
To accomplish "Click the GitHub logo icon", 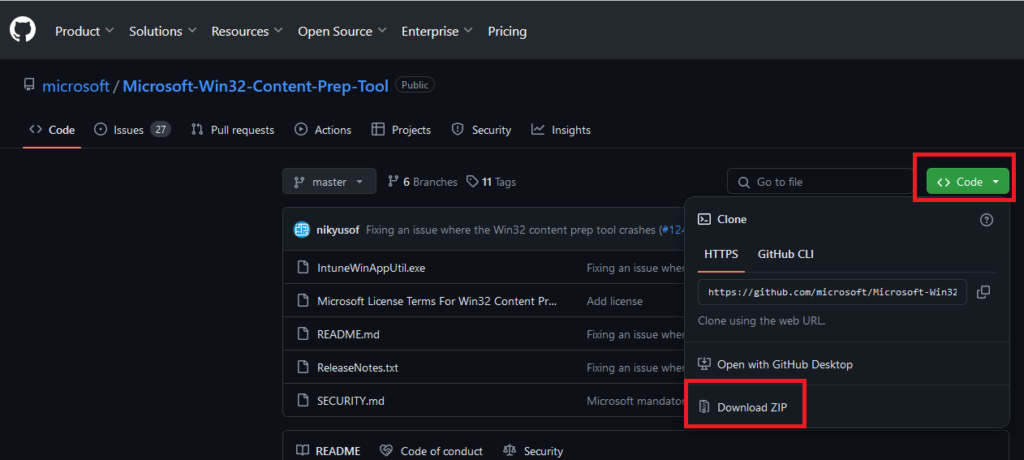I will tap(23, 30).
